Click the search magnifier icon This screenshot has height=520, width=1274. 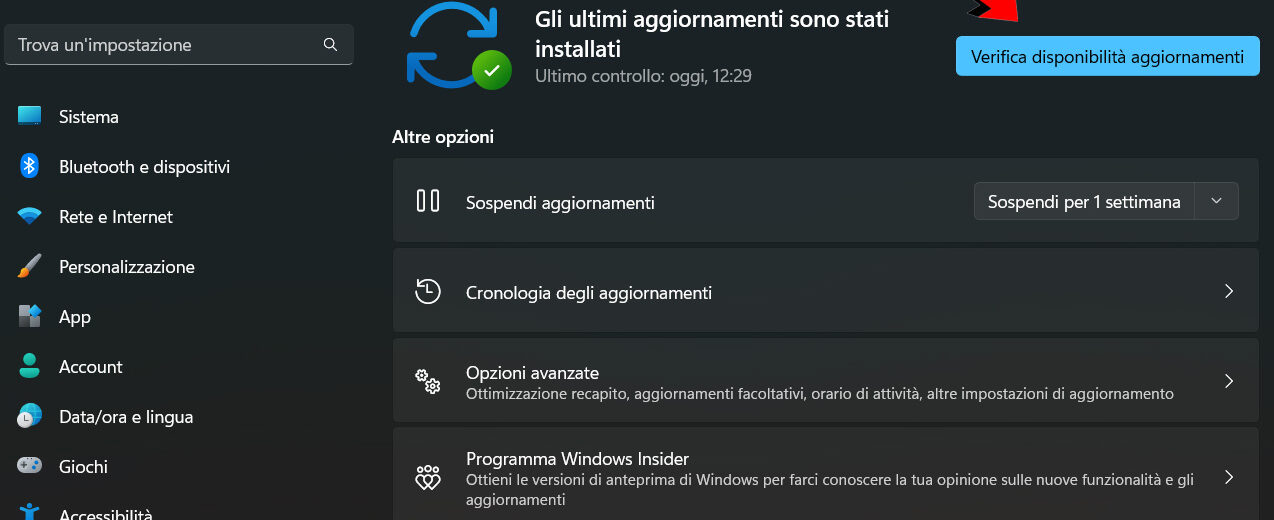331,45
